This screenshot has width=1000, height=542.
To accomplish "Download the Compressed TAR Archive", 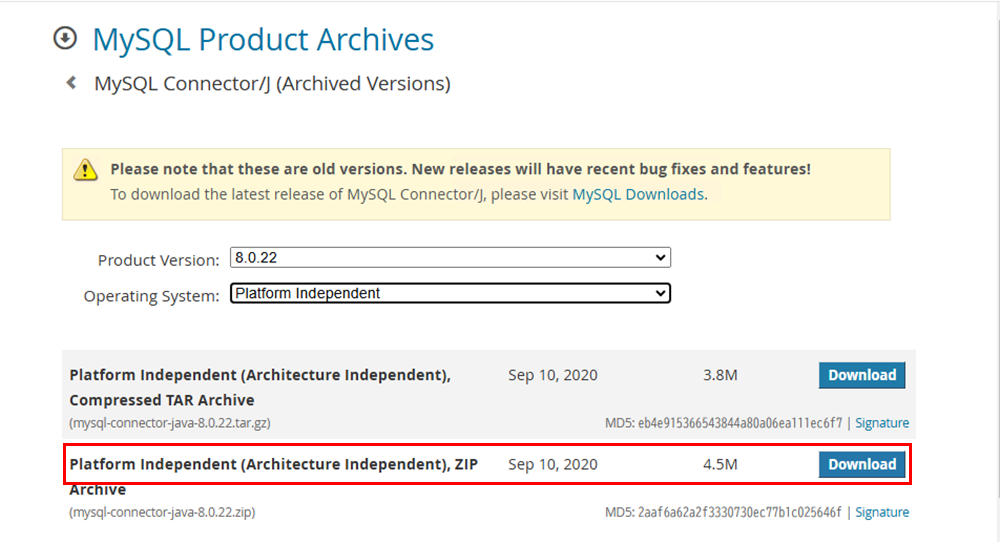I will (862, 375).
